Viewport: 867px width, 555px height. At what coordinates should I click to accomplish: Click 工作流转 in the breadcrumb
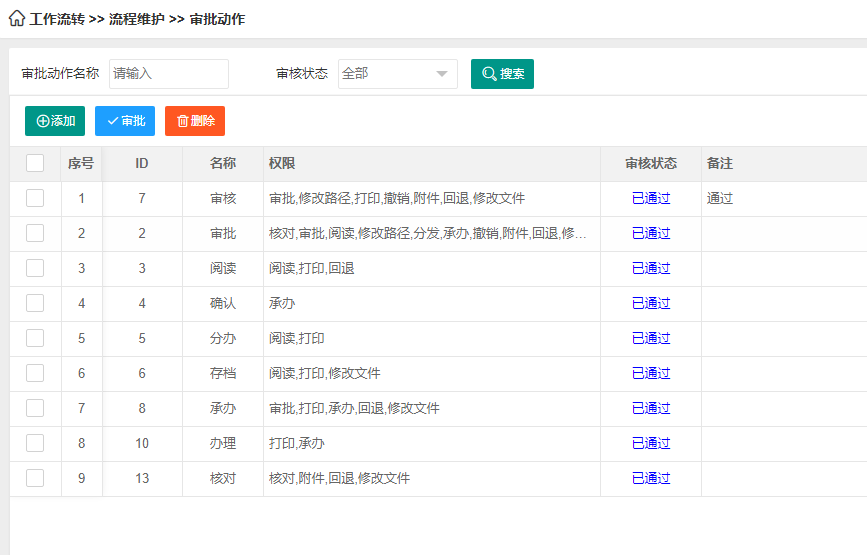(57, 19)
